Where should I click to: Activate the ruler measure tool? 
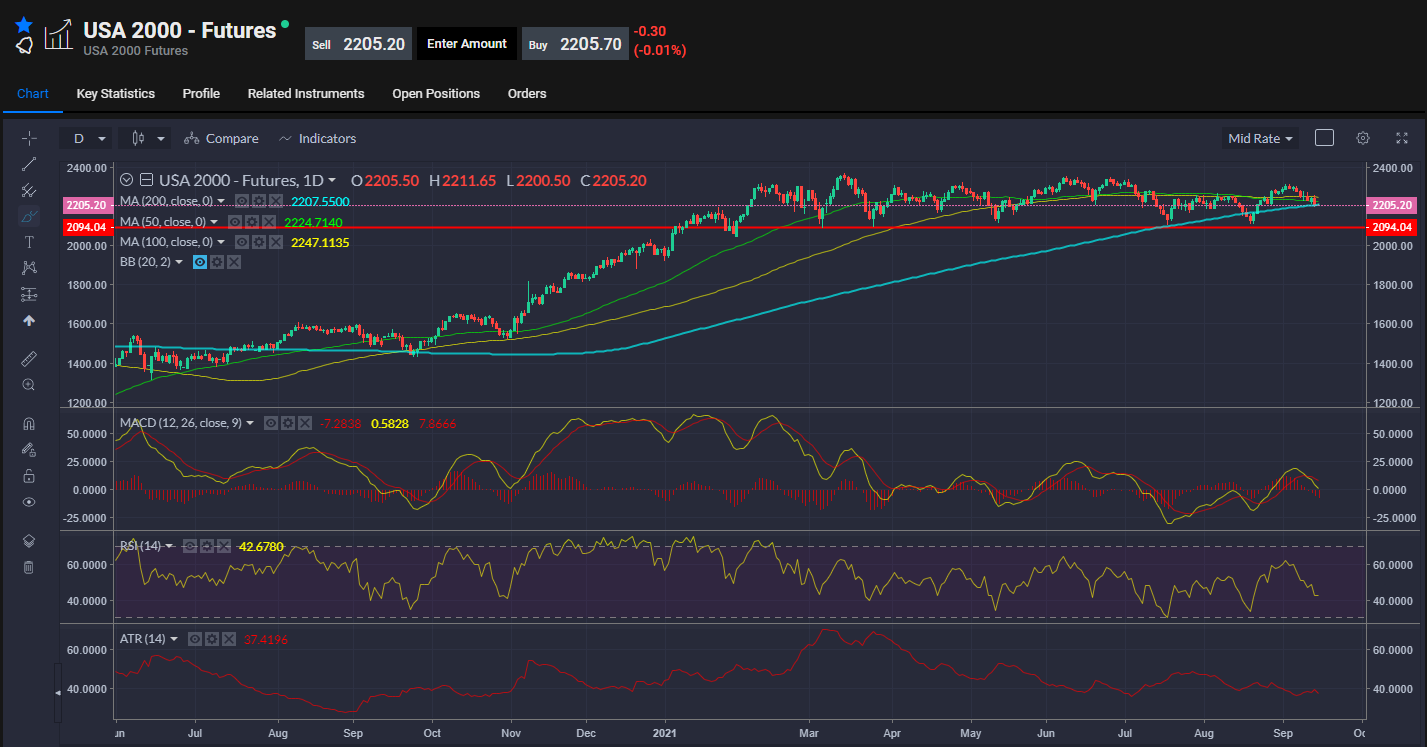[x=29, y=358]
